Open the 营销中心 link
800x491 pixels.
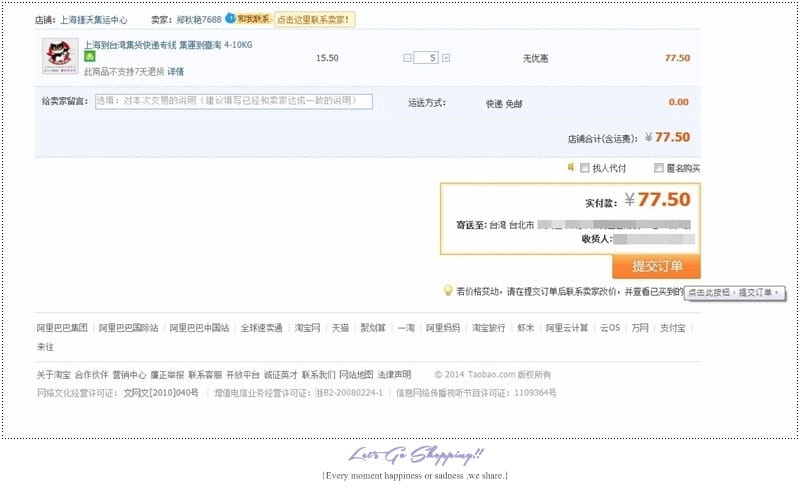[129, 375]
